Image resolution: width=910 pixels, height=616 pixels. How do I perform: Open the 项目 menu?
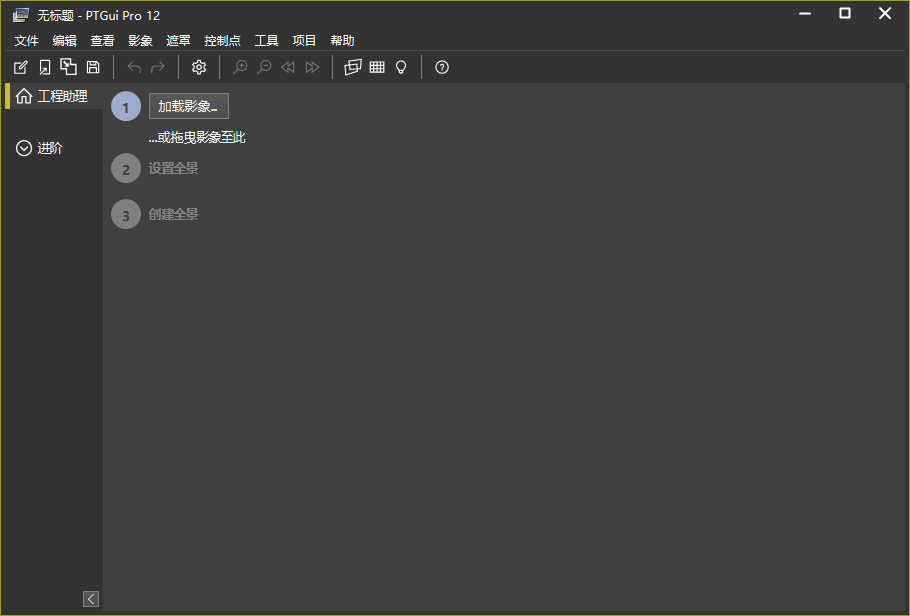pos(303,40)
